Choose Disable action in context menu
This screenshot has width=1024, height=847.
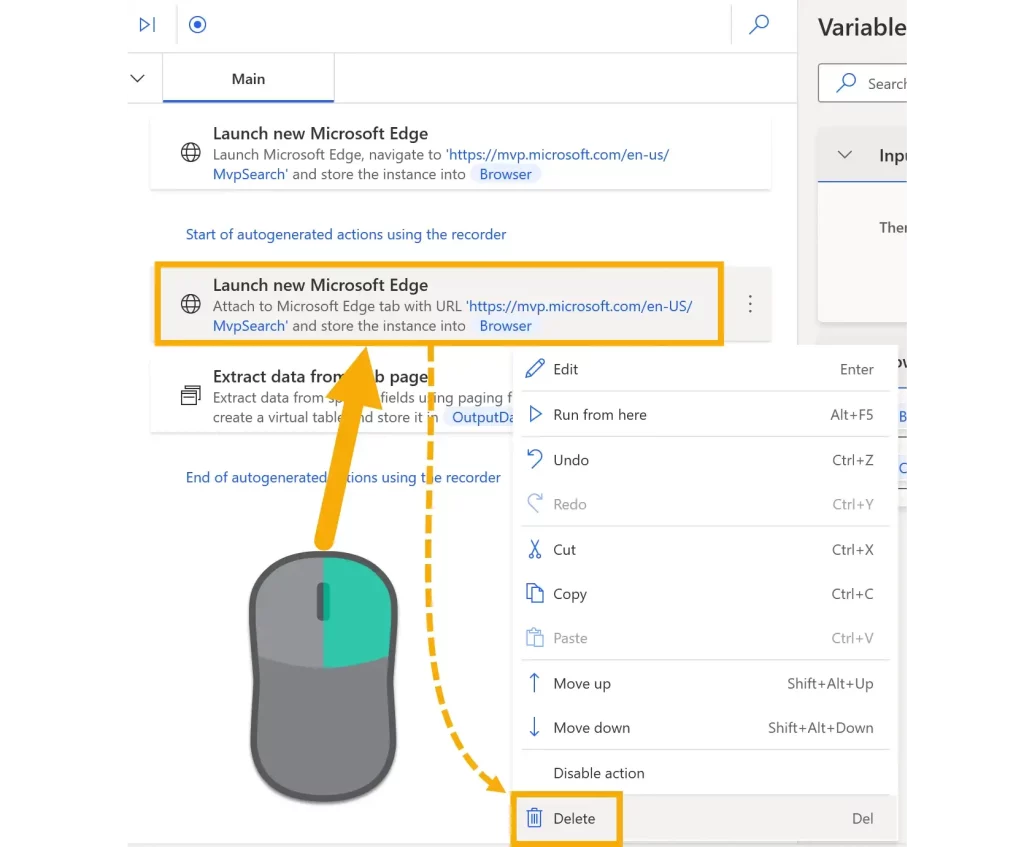click(x=599, y=773)
